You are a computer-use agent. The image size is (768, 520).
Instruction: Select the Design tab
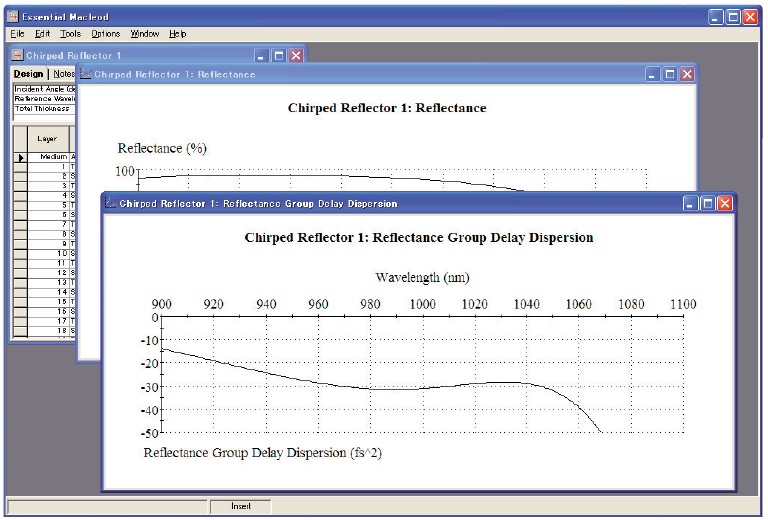(x=29, y=74)
